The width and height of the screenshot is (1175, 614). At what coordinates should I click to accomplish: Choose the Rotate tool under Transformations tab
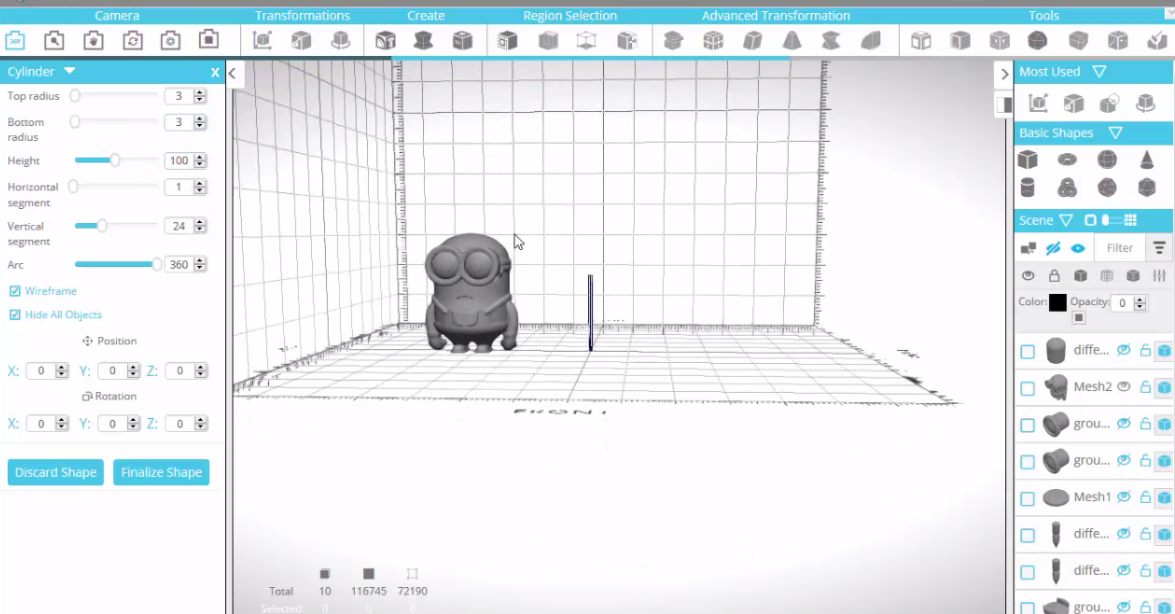[x=341, y=40]
